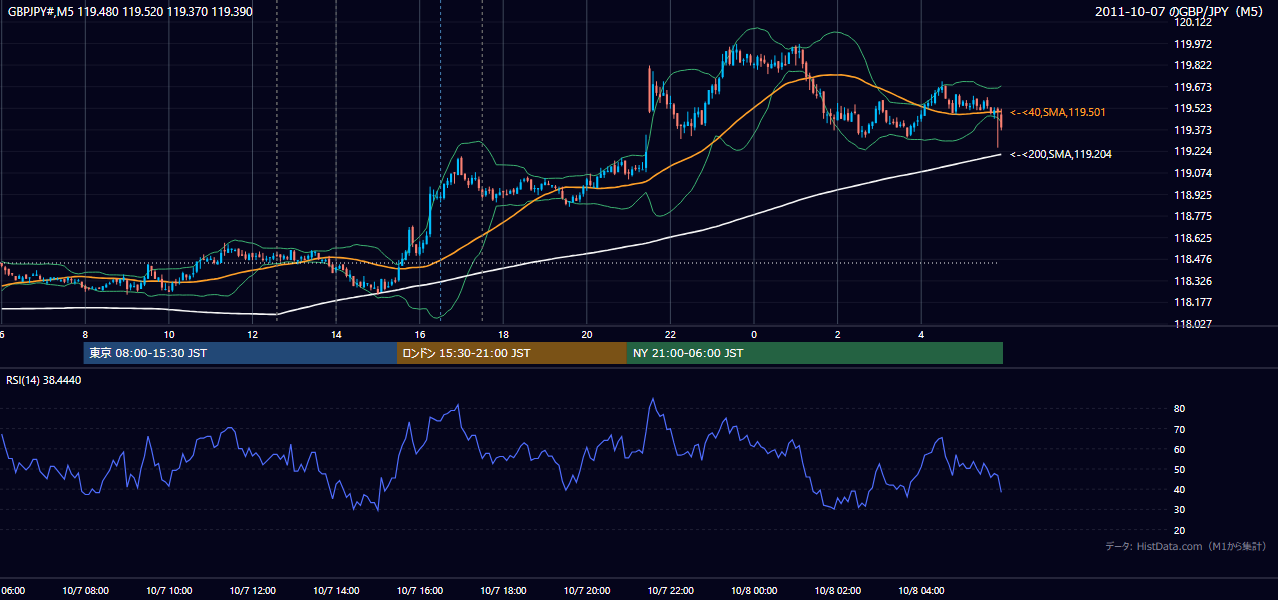Click price axis value 118.925
Screen dimensions: 1278x600
(1193, 195)
